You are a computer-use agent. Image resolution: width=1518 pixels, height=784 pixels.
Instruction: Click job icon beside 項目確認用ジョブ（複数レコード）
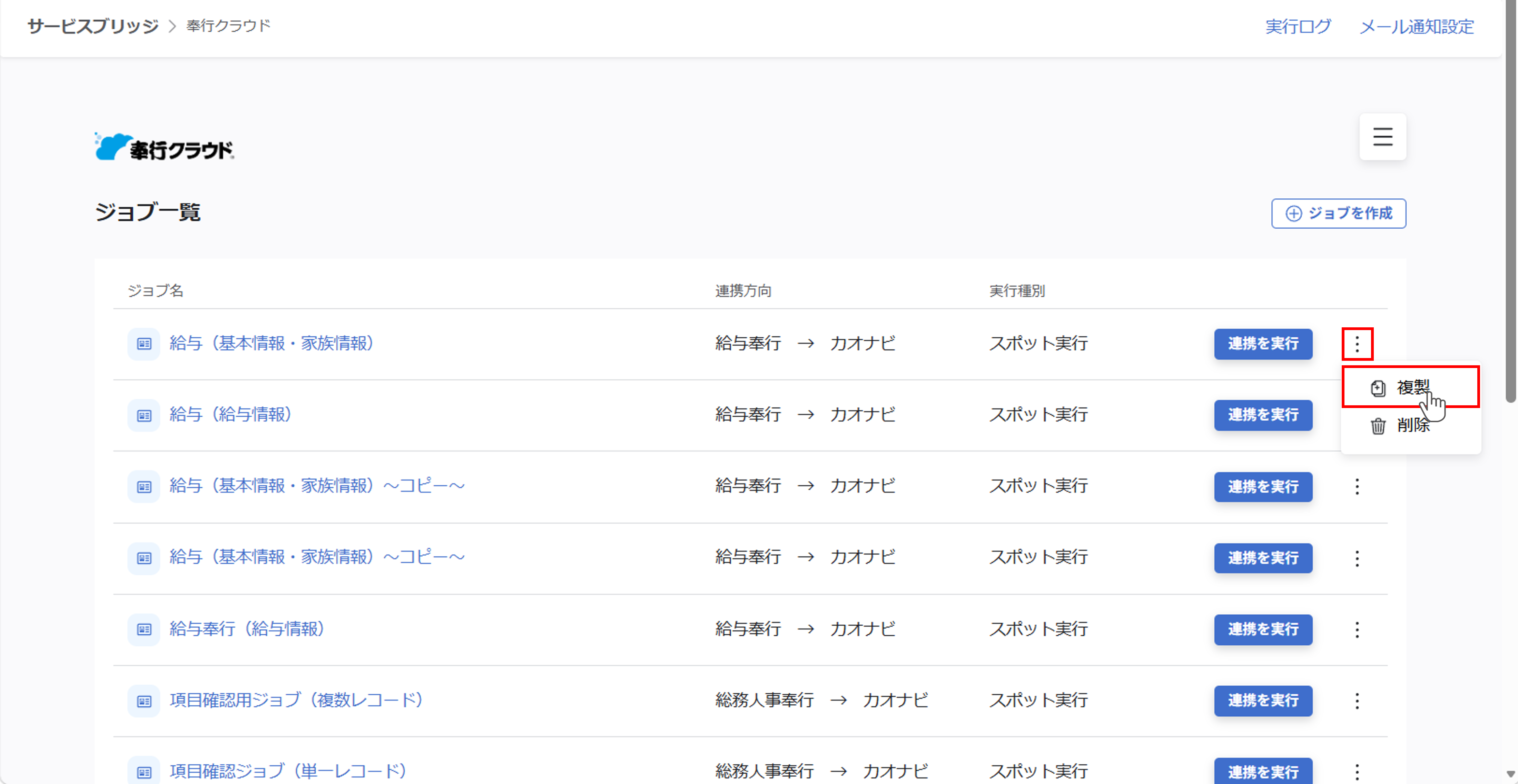pyautogui.click(x=144, y=701)
